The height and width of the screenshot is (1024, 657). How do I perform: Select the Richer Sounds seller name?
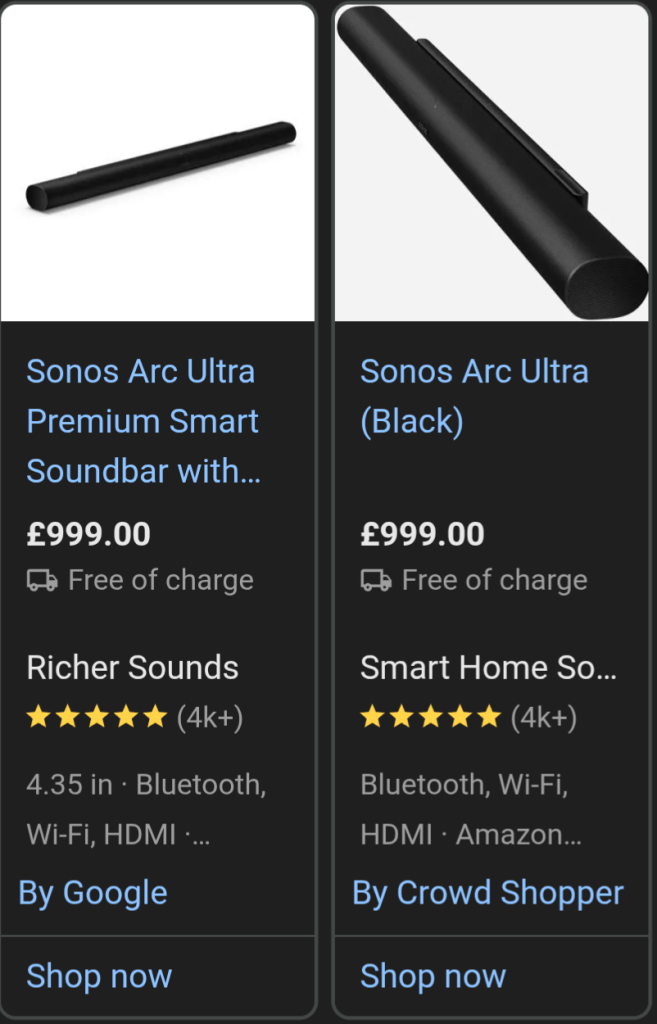131,667
